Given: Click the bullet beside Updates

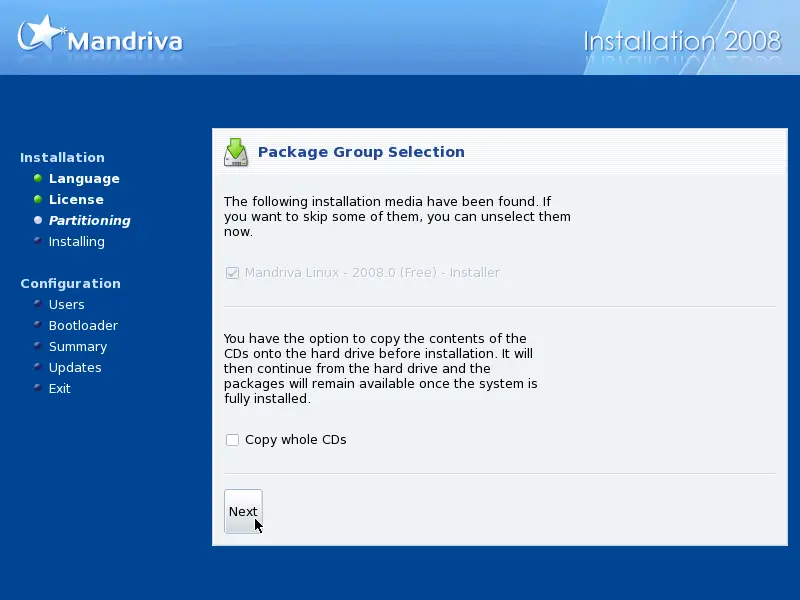Looking at the screenshot, I should click(x=38, y=366).
